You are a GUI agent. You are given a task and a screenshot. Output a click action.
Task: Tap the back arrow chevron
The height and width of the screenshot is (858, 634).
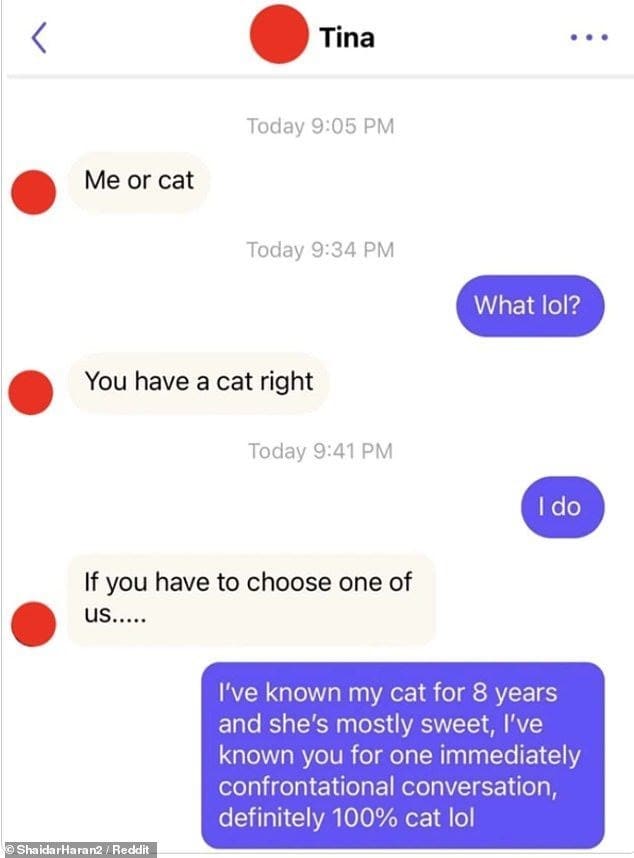point(39,38)
